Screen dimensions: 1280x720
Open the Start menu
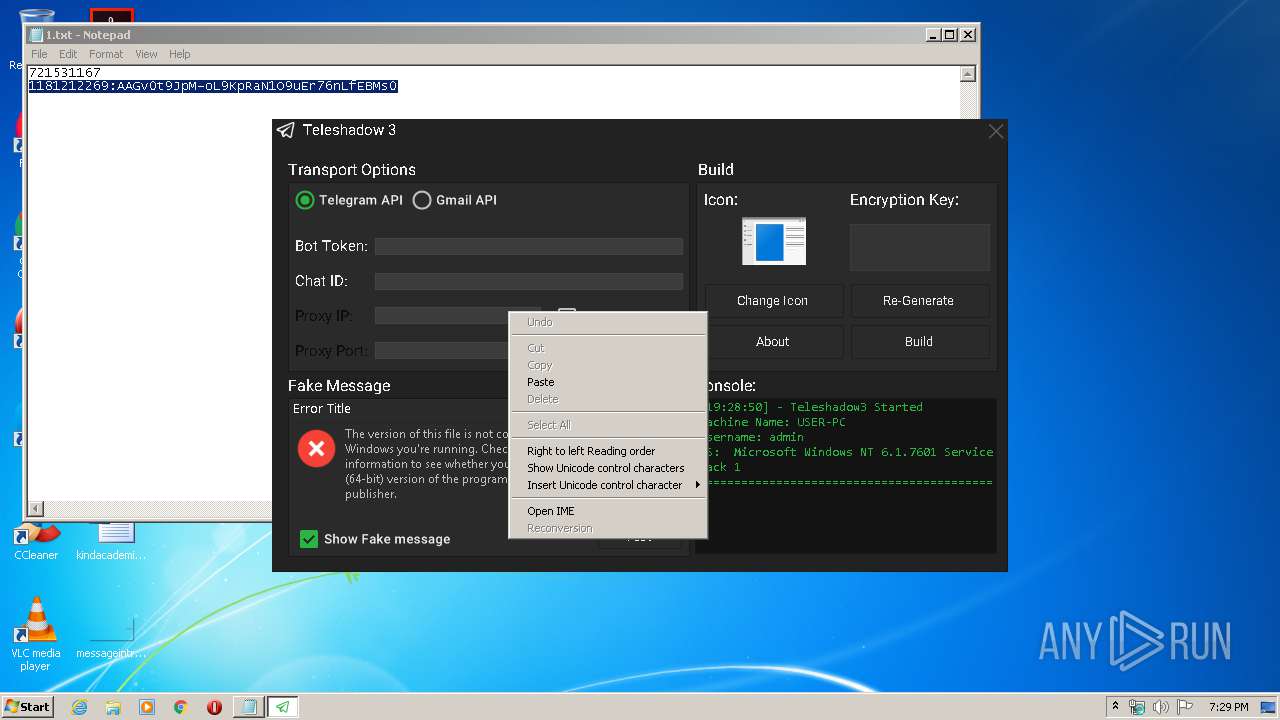[27, 706]
